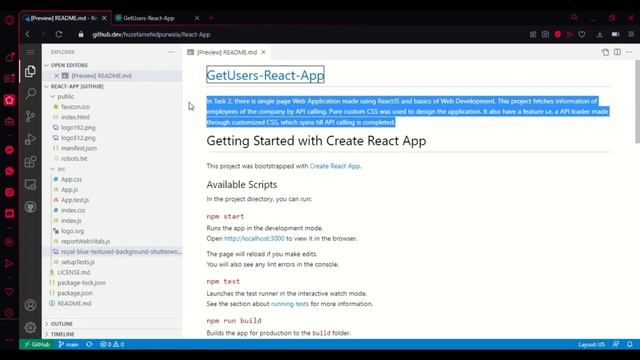Close the [Preview] README.md editor tab
Viewport: 640px width, 360px height.
tap(264, 52)
